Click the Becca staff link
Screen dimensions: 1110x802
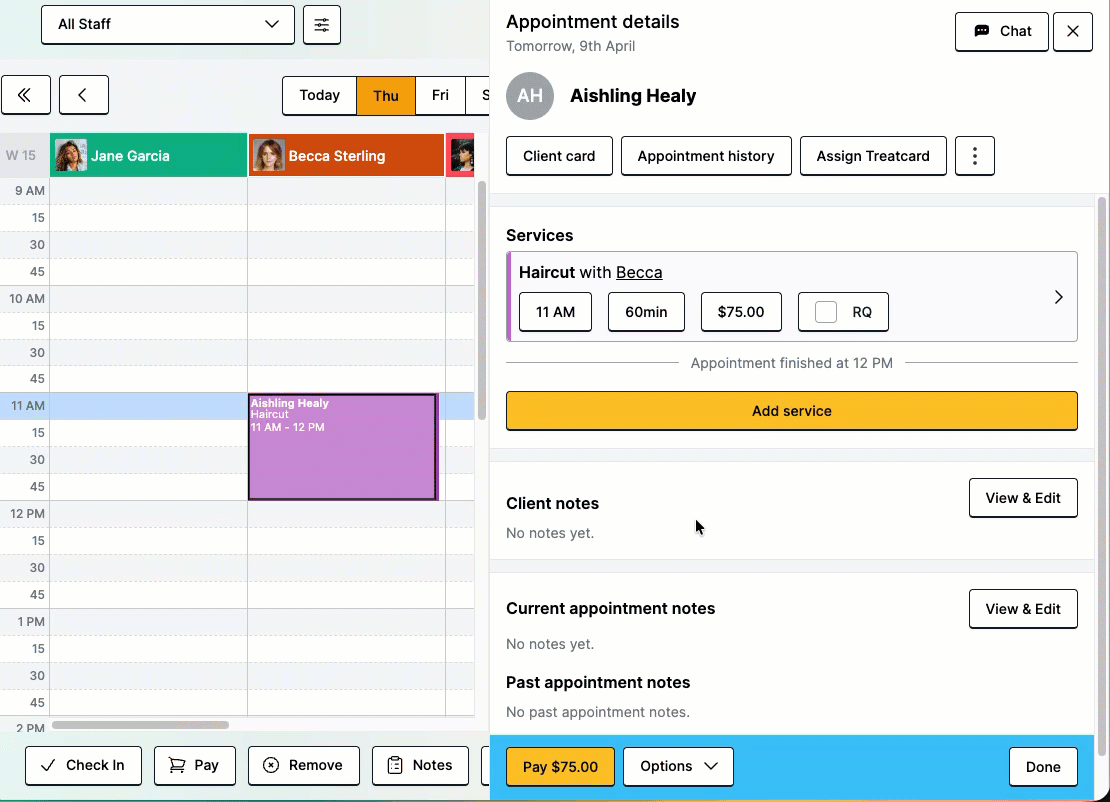pyautogui.click(x=639, y=272)
